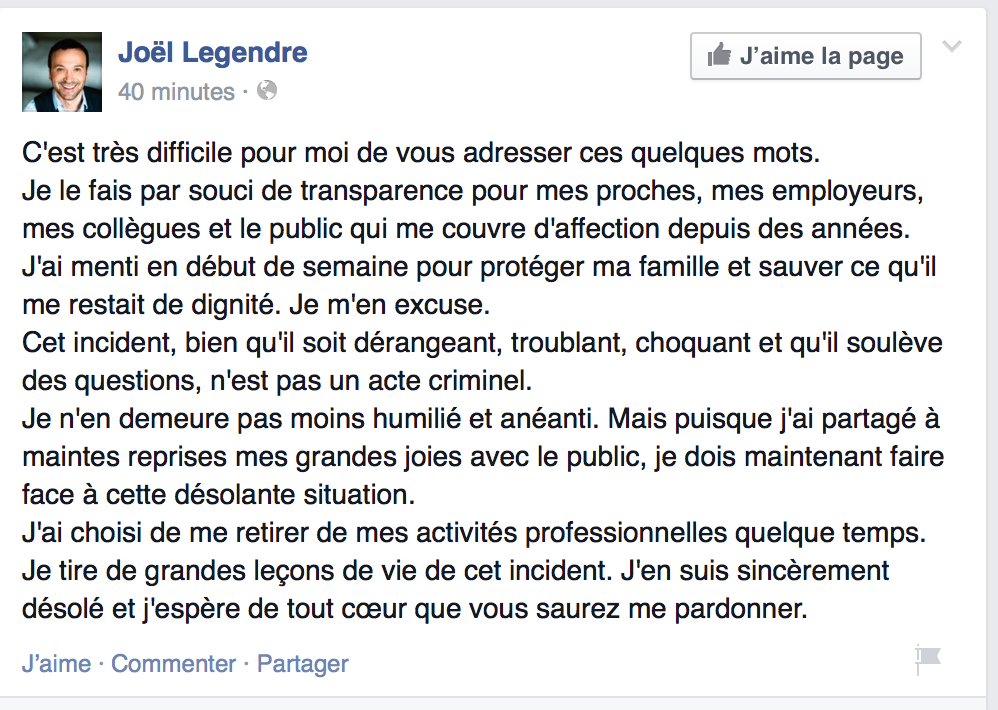Click the text "face à cette désolante situation"

tap(218, 495)
